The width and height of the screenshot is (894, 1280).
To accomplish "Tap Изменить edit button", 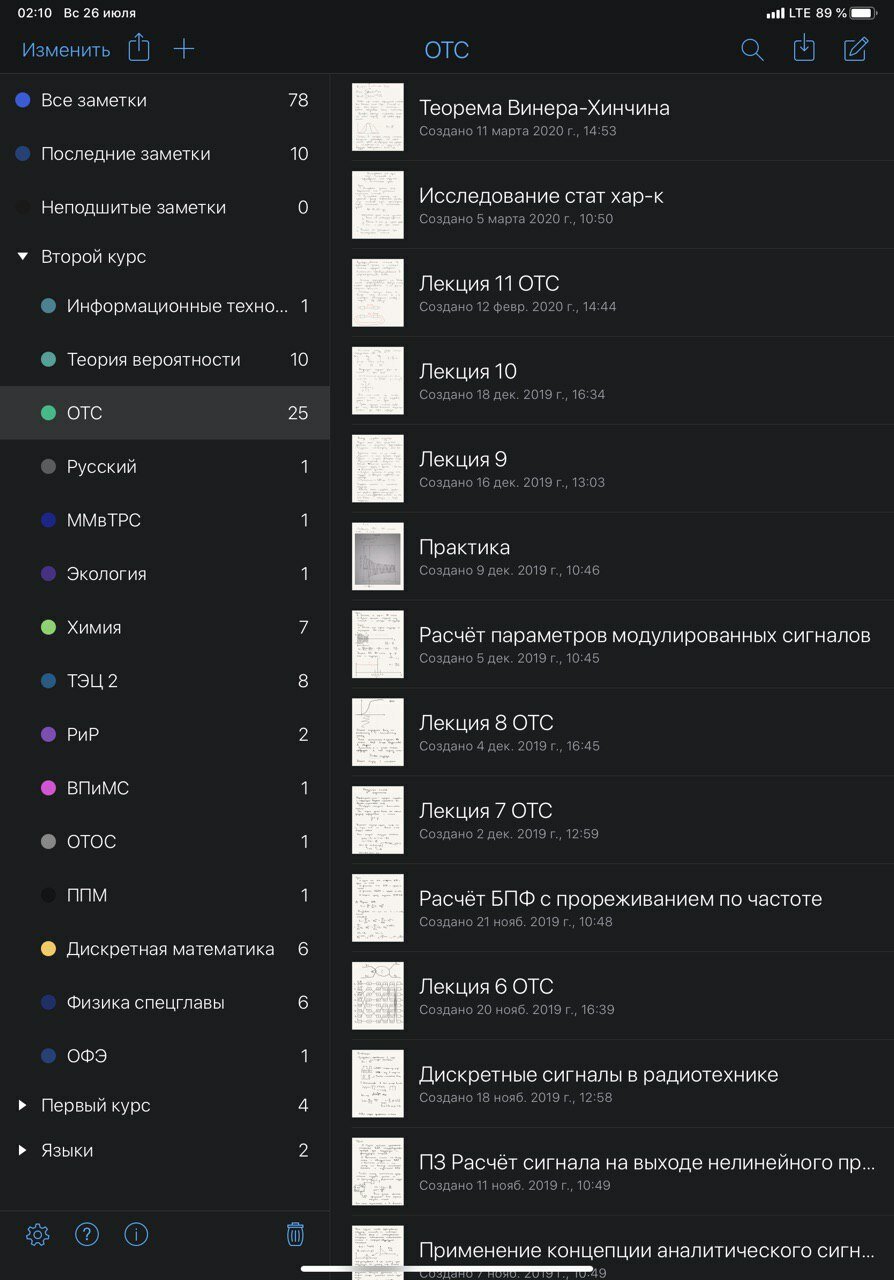I will [66, 50].
